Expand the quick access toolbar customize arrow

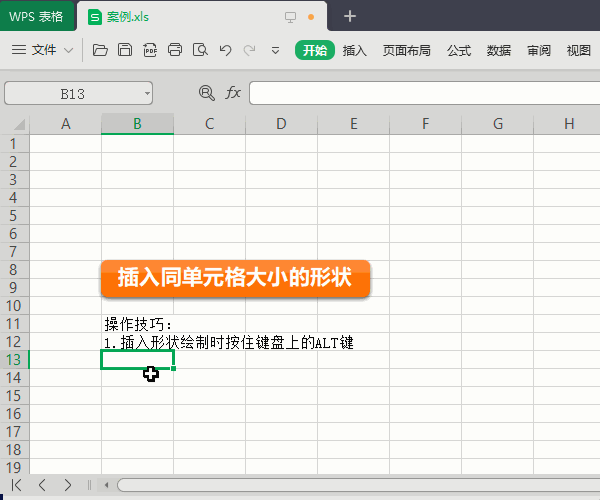click(x=275, y=50)
